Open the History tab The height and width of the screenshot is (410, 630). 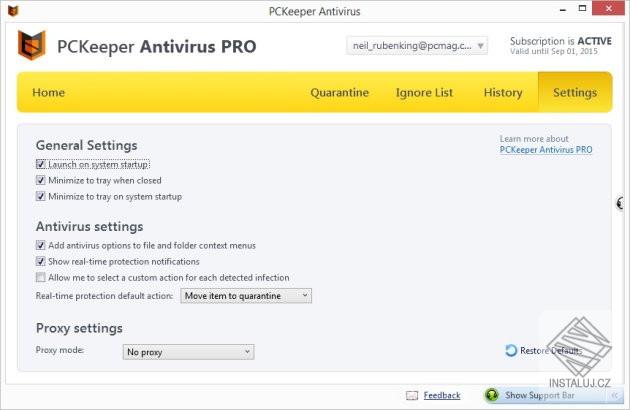coord(503,92)
